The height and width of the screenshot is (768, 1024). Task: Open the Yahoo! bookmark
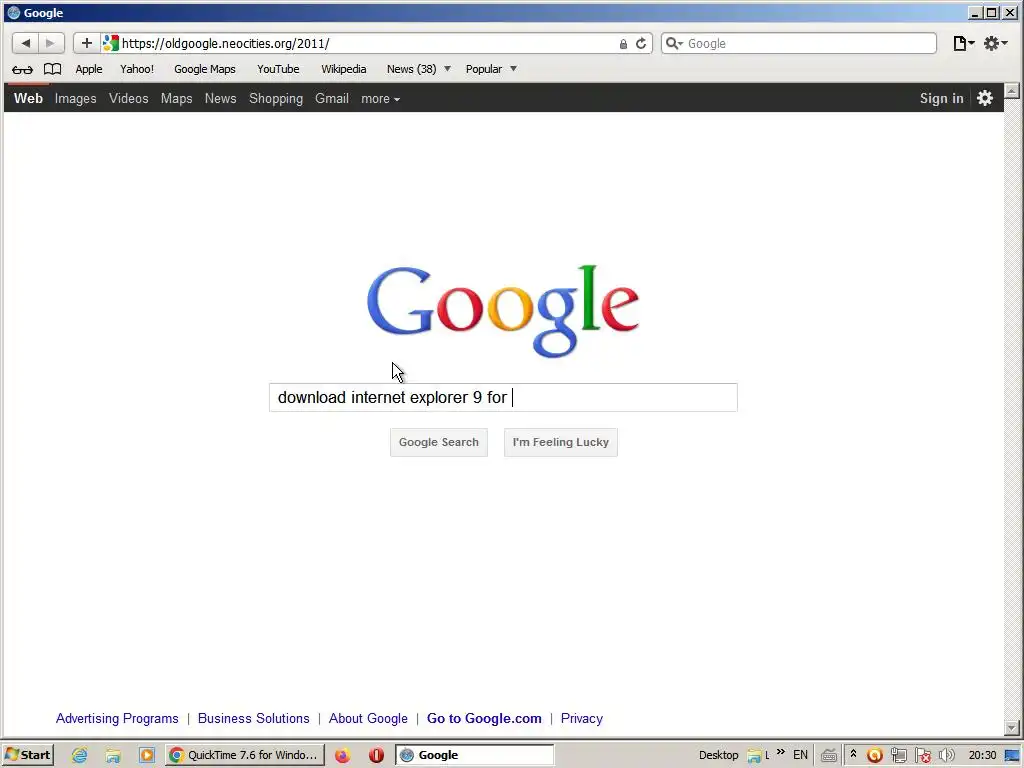tap(137, 69)
